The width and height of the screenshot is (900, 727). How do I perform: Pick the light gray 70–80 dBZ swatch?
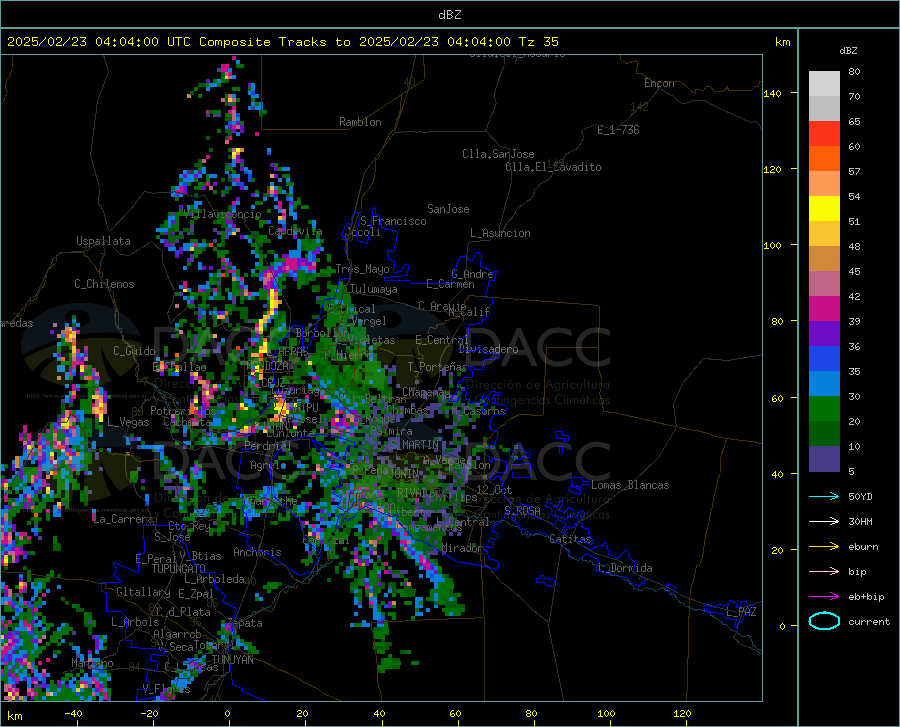coord(824,84)
